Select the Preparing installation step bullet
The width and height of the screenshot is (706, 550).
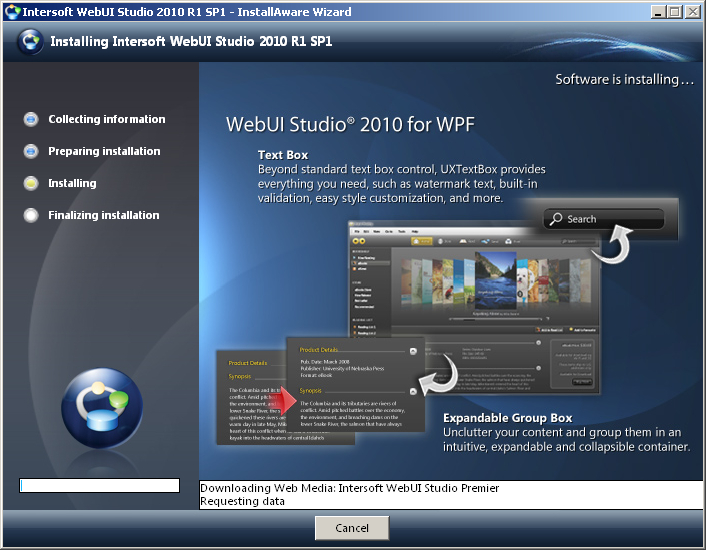click(31, 151)
